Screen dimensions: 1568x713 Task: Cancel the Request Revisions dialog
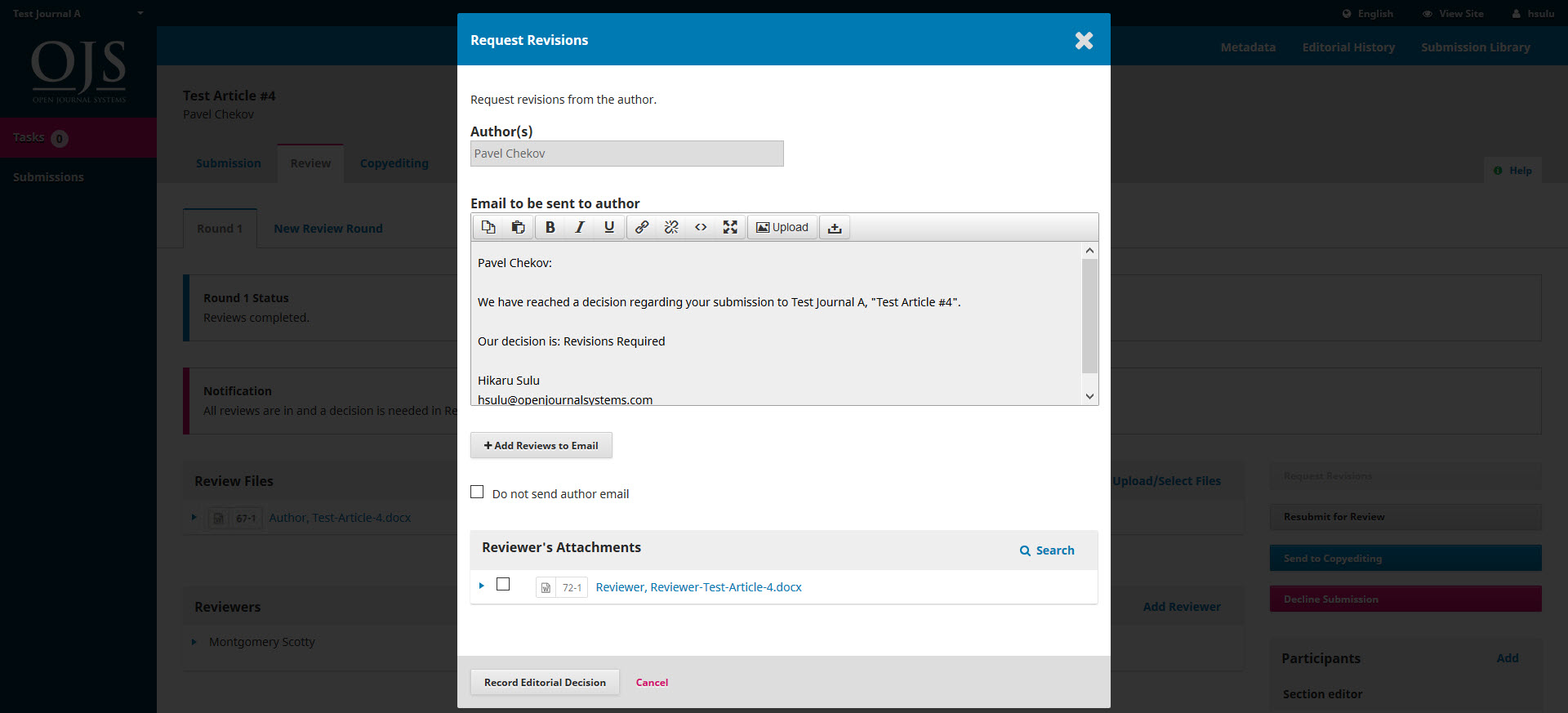(x=652, y=683)
